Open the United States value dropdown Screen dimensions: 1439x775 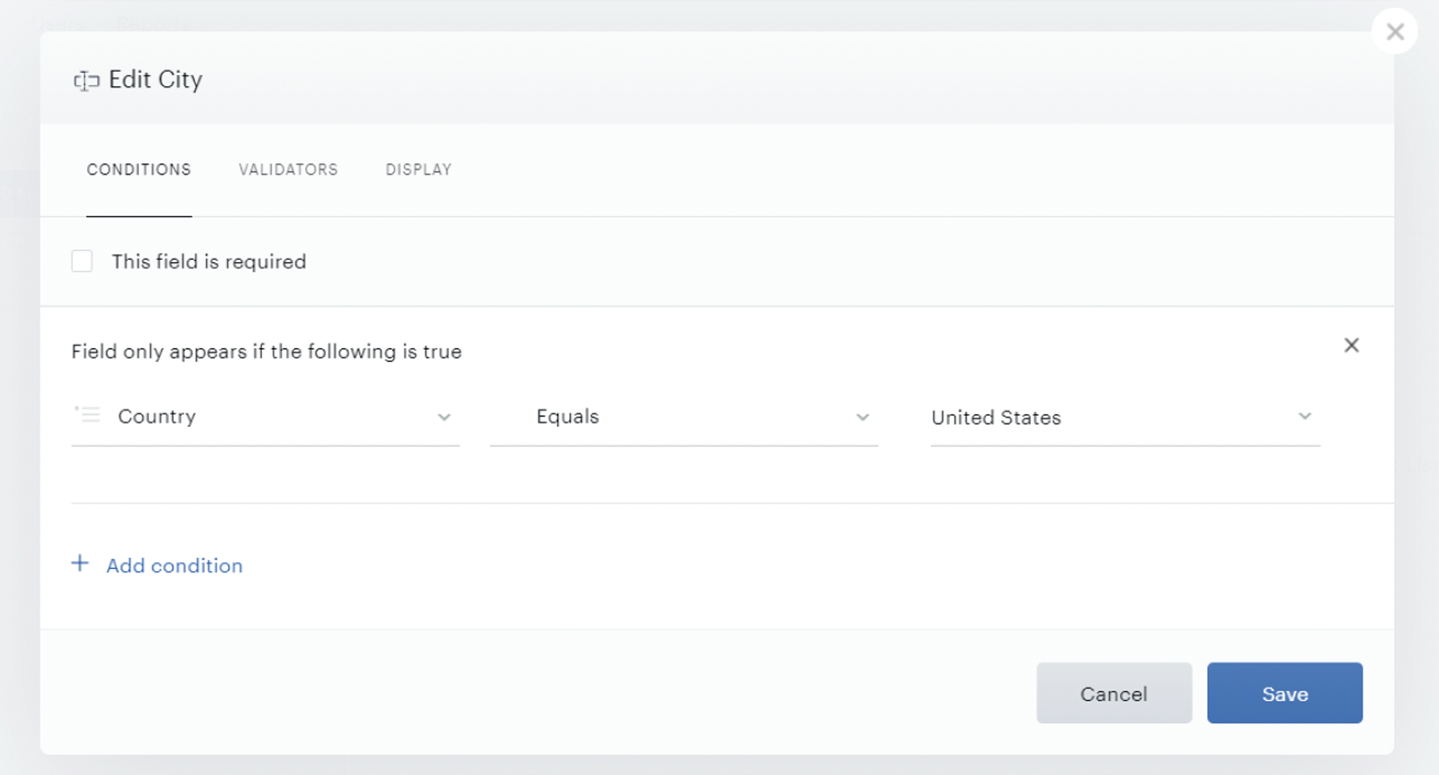pos(1125,417)
